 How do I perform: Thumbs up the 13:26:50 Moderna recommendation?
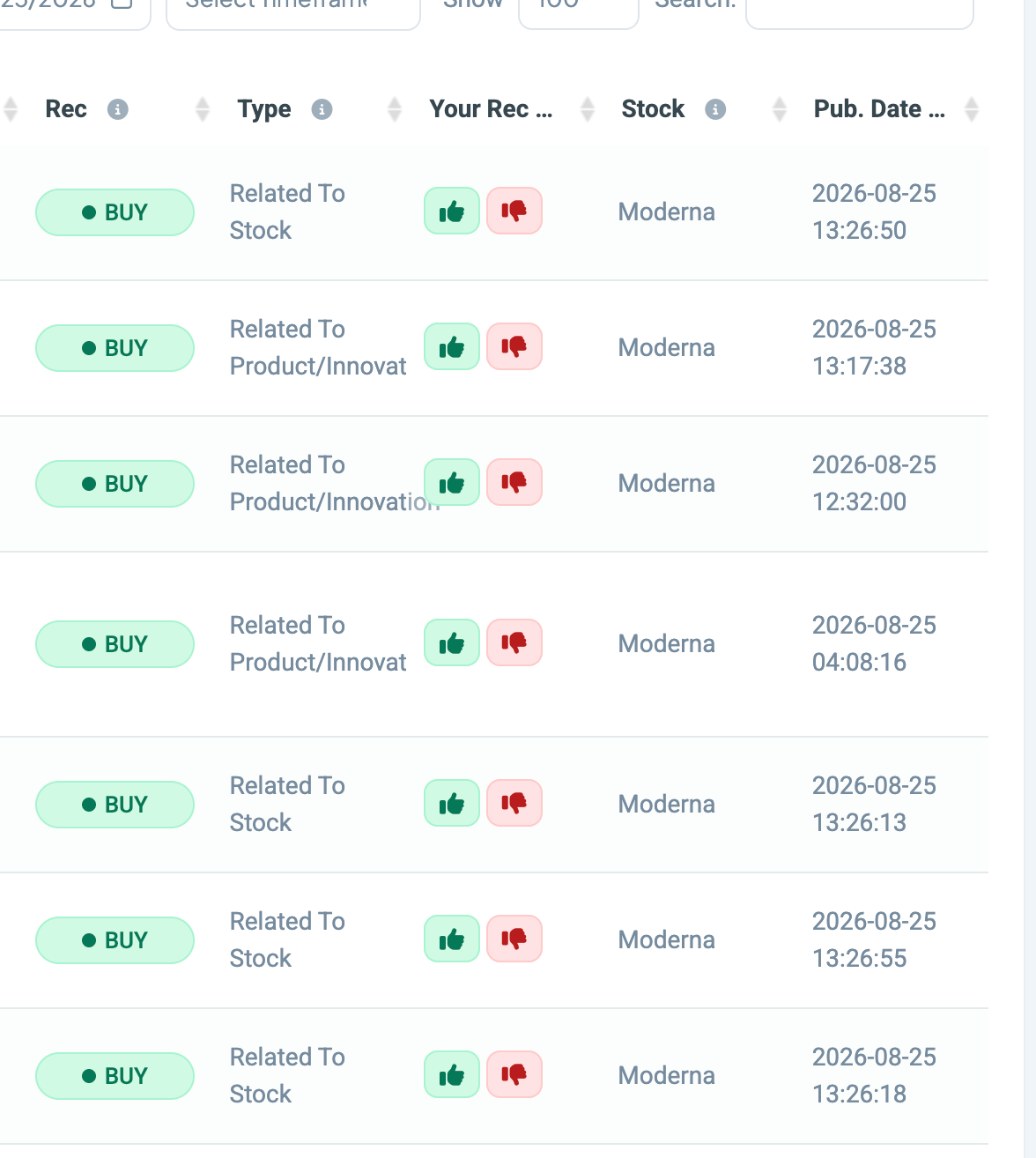pyautogui.click(x=452, y=212)
